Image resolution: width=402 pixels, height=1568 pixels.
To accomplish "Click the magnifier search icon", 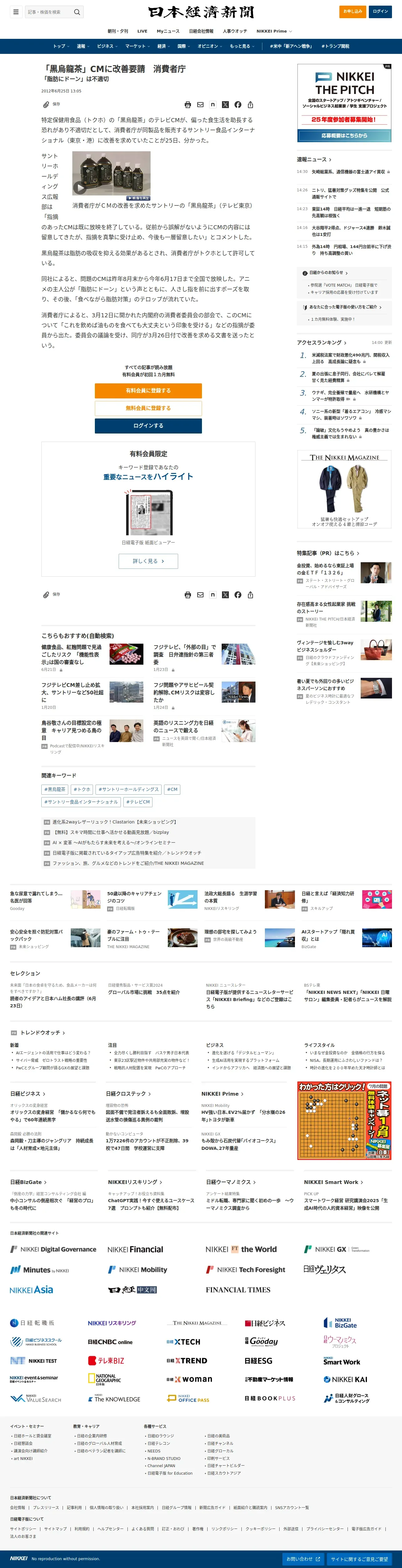I will [x=77, y=12].
